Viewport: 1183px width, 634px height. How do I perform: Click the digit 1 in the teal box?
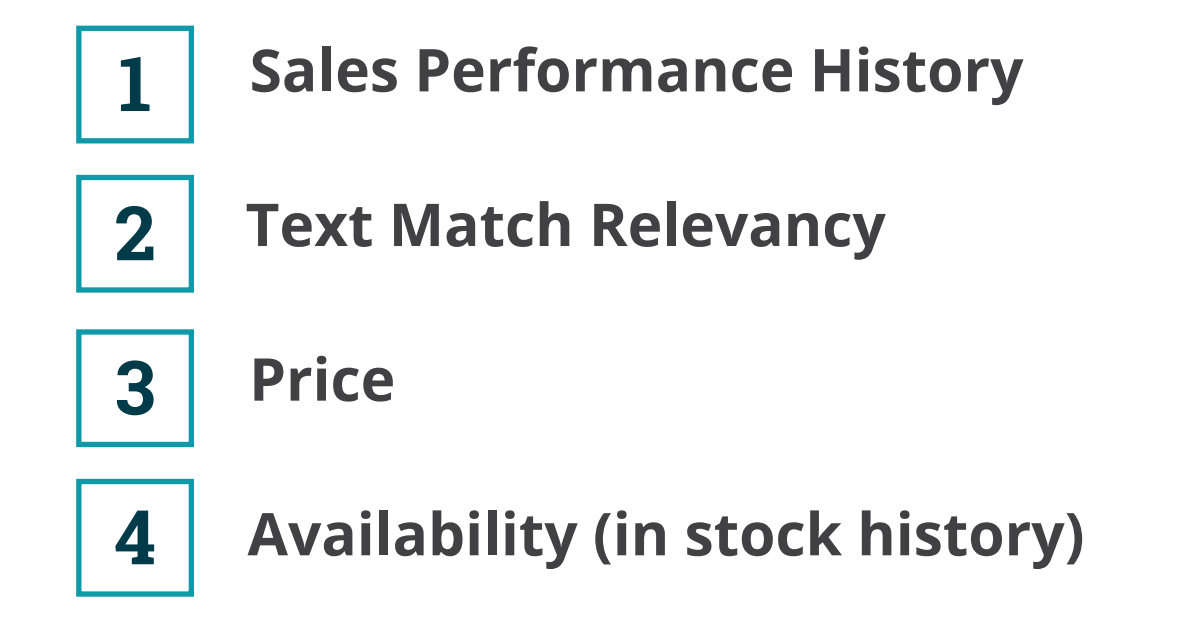tap(135, 85)
